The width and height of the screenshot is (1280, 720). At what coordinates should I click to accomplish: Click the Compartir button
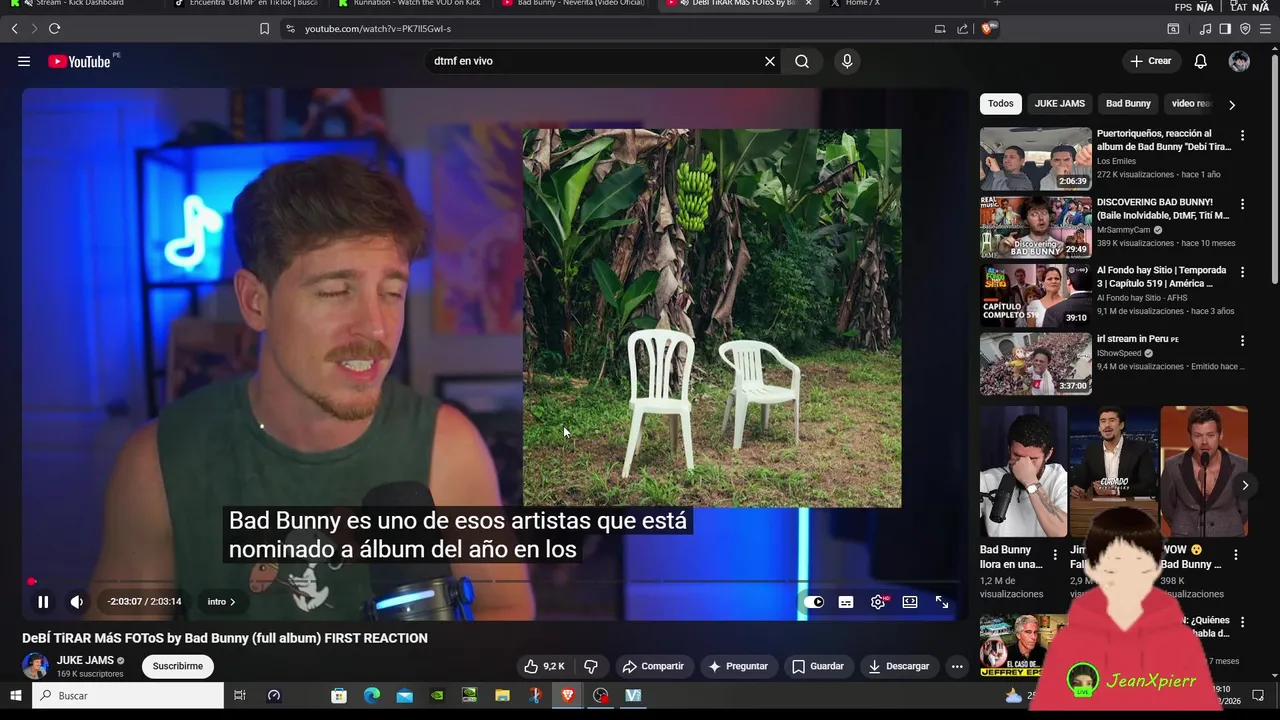pyautogui.click(x=653, y=666)
